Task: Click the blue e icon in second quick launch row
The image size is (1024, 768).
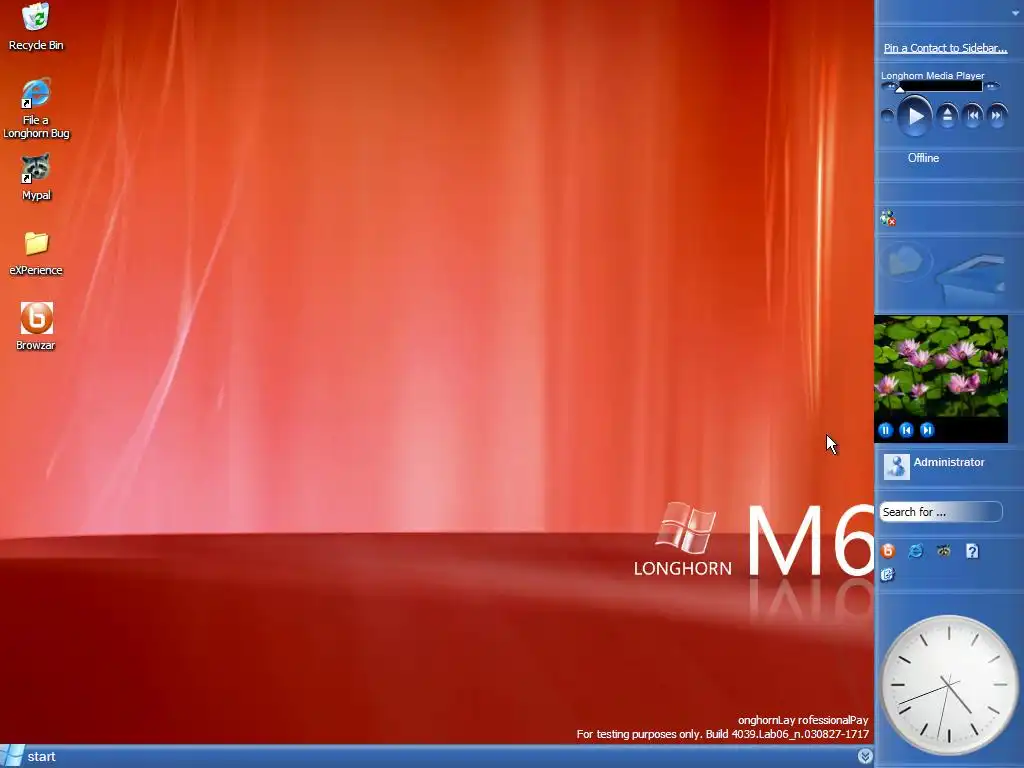Action: (x=887, y=575)
